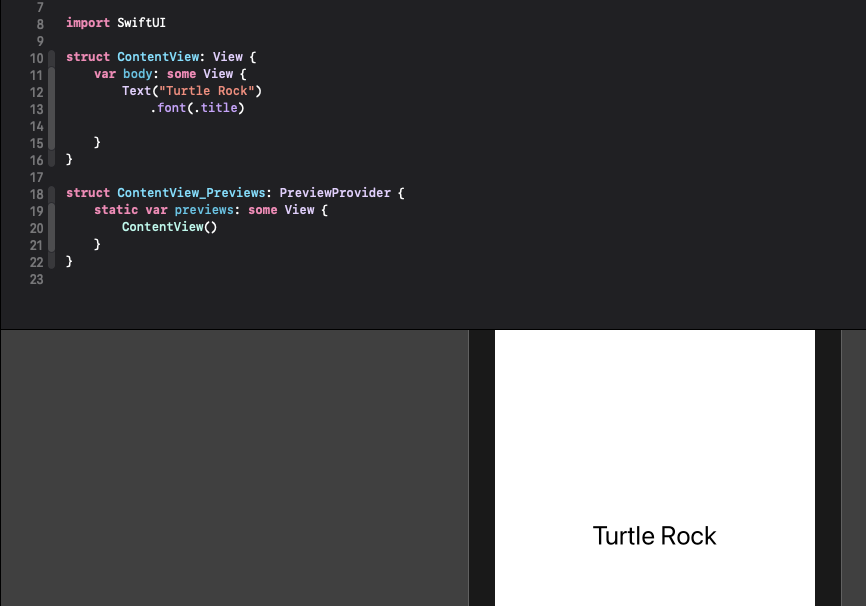Click line number 20 in the gutter

pos(36,229)
